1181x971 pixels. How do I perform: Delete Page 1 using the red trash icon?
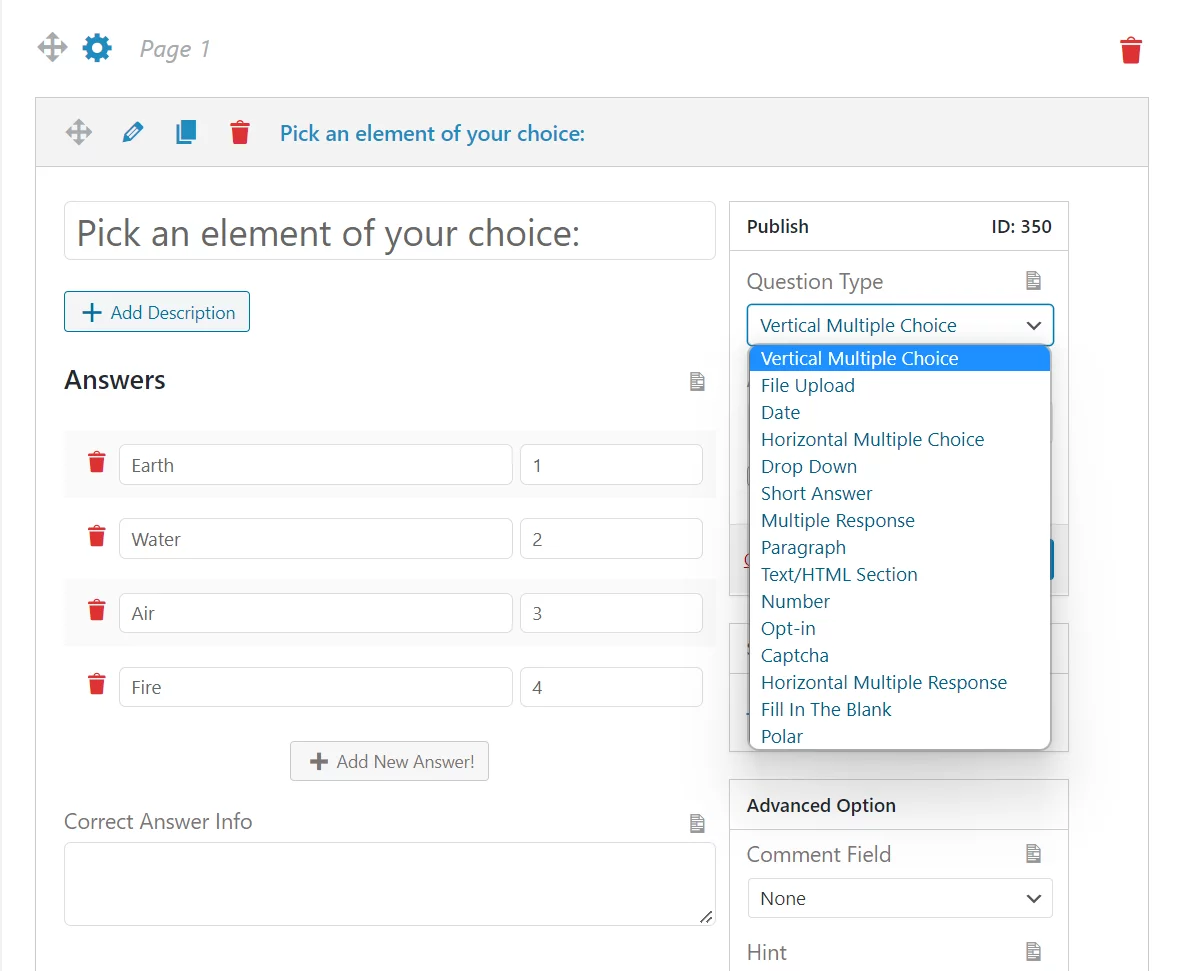(x=1130, y=50)
